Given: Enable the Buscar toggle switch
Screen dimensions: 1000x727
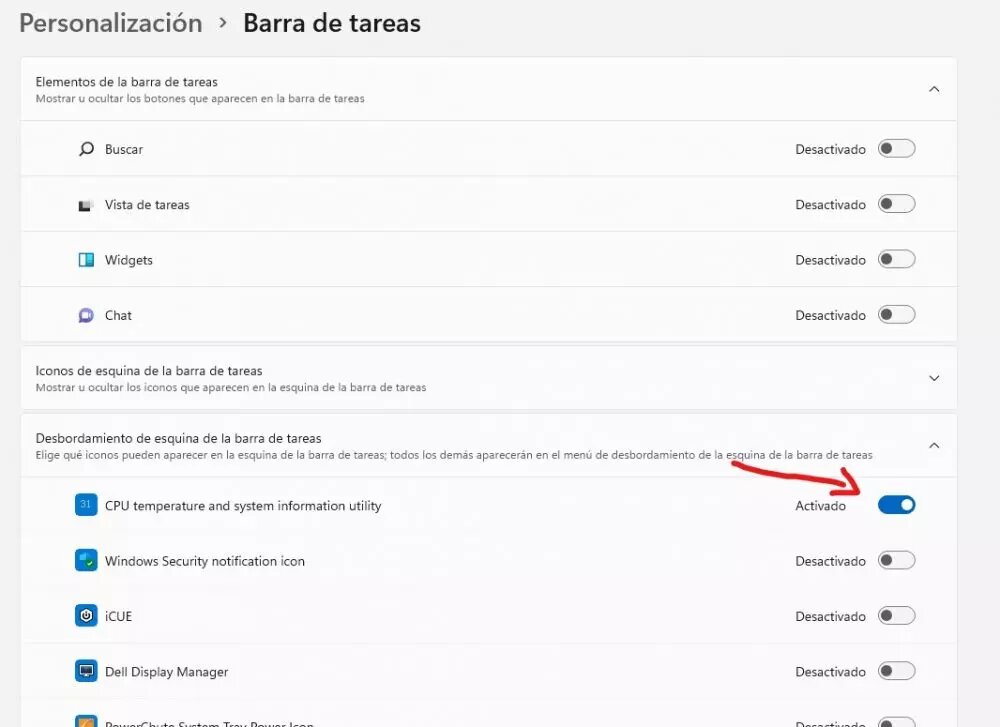Looking at the screenshot, I should coord(896,149).
